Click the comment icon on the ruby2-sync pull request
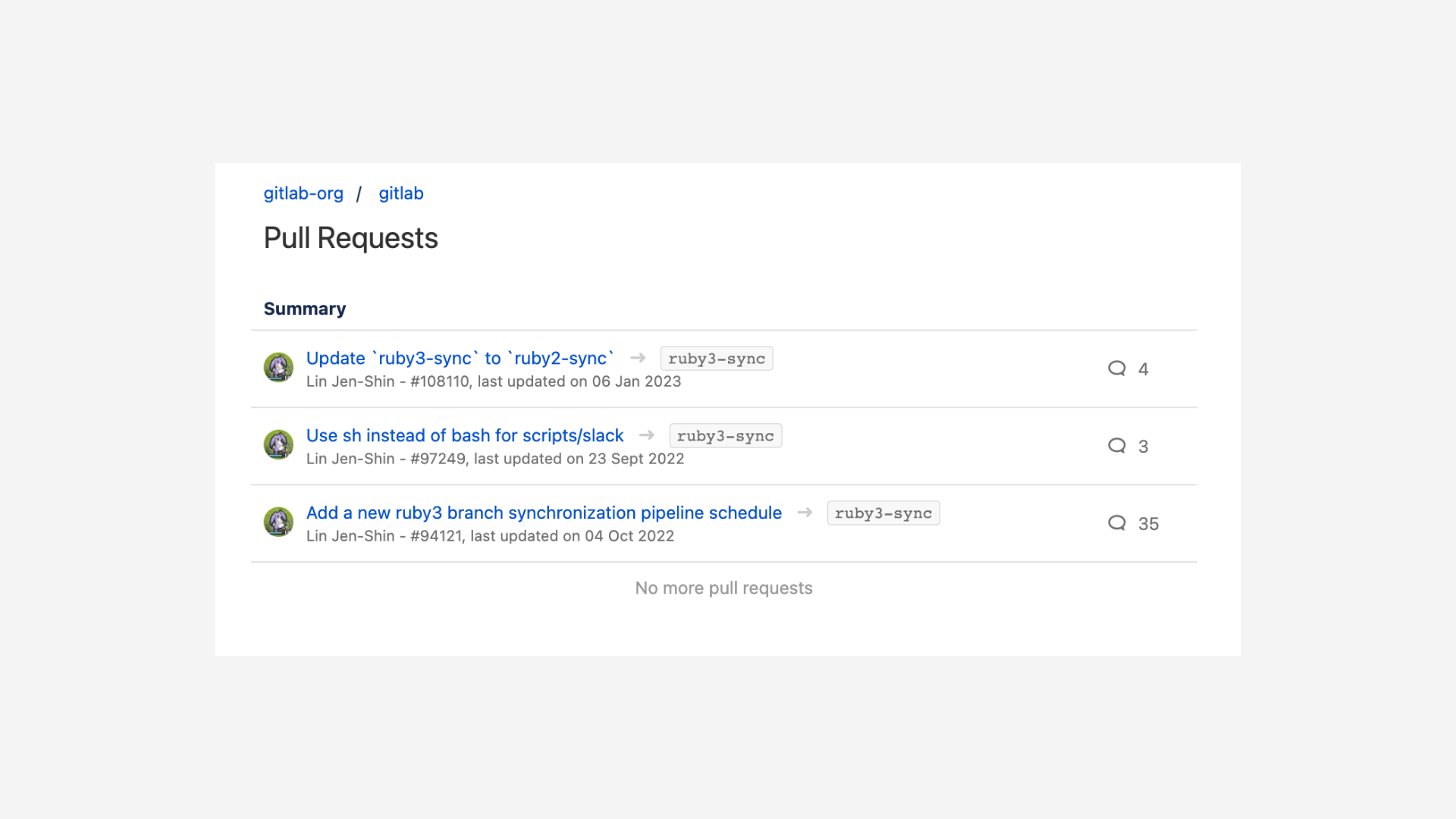Viewport: 1456px width, 819px height. pyautogui.click(x=1116, y=368)
